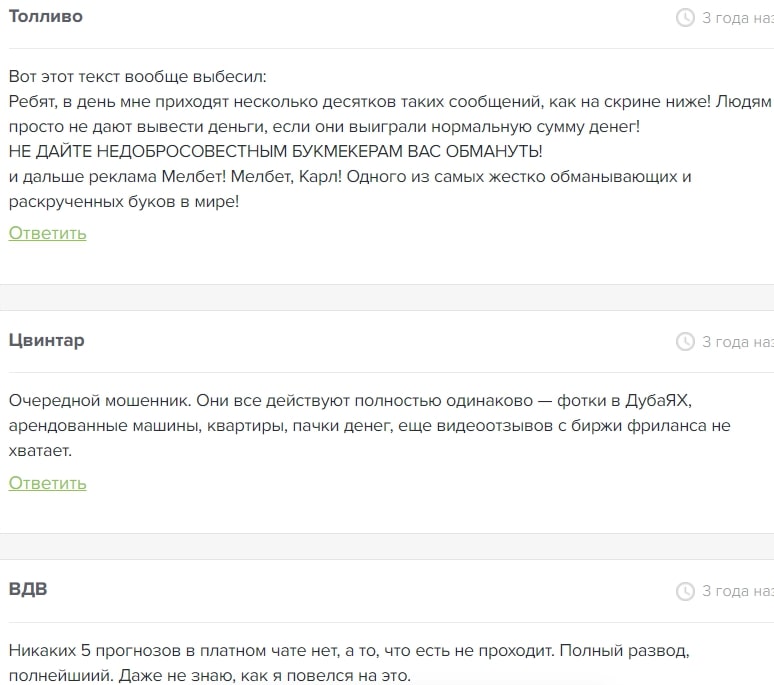The width and height of the screenshot is (774, 685).
Task: Reply to Толливо's comment via Ответить
Action: click(47, 233)
